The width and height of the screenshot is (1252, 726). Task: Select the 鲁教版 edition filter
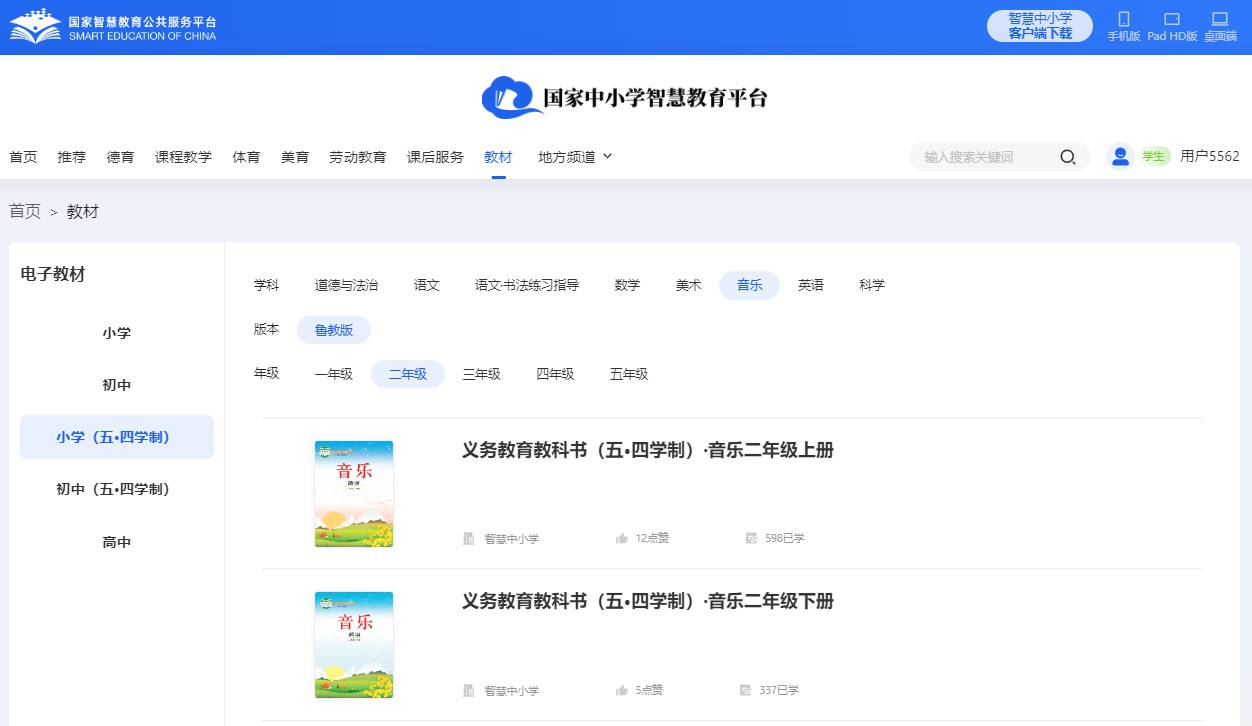tap(334, 330)
